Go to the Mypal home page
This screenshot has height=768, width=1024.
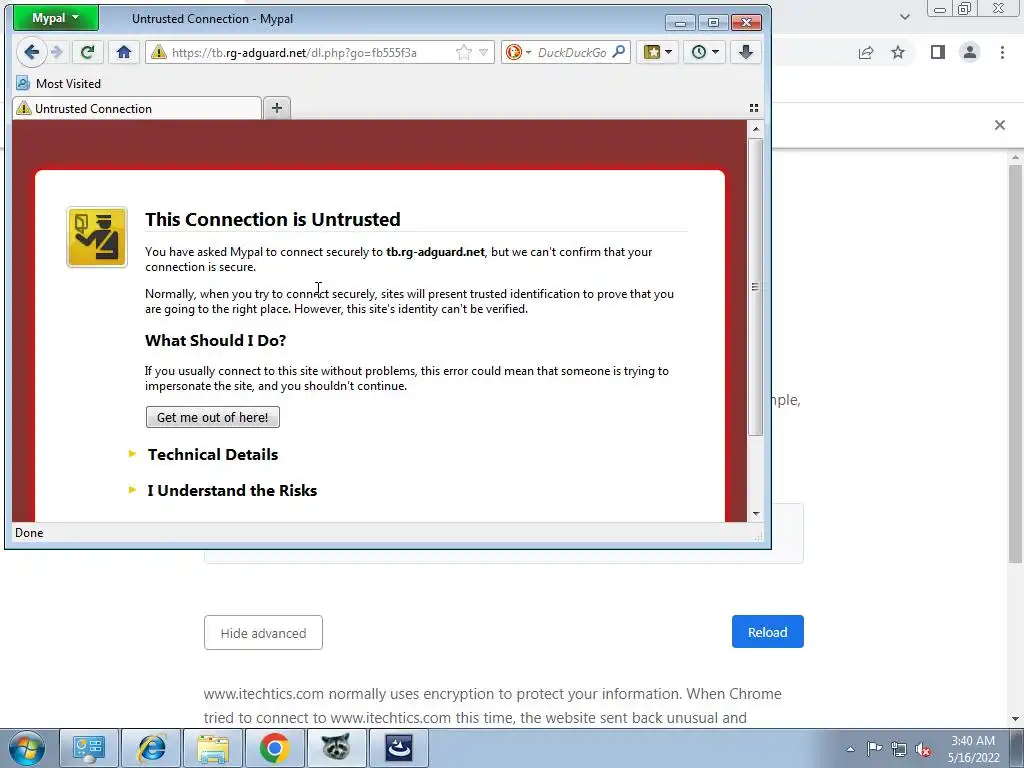[123, 52]
